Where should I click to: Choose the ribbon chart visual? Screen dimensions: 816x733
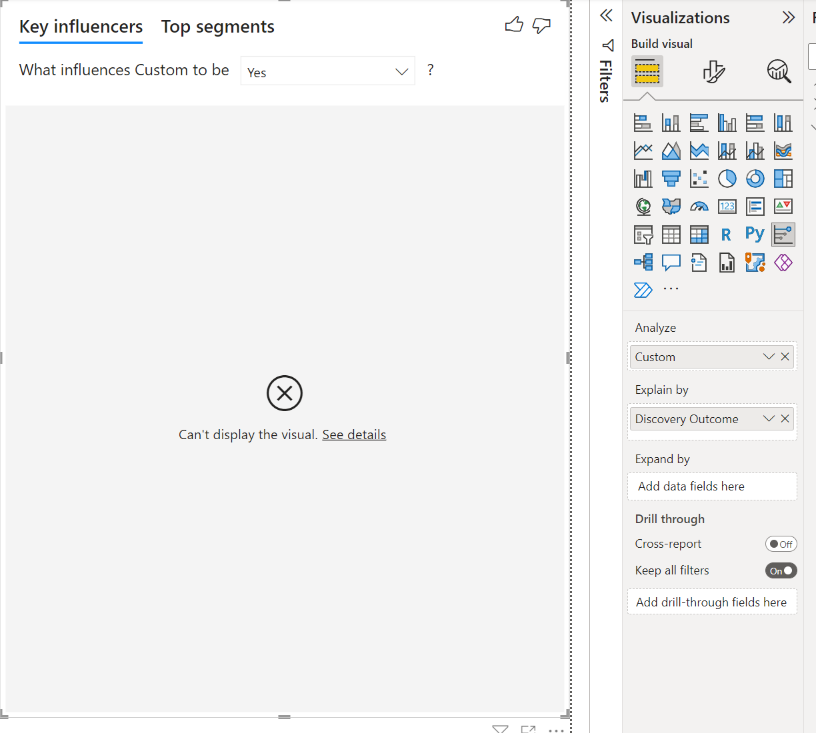click(783, 151)
